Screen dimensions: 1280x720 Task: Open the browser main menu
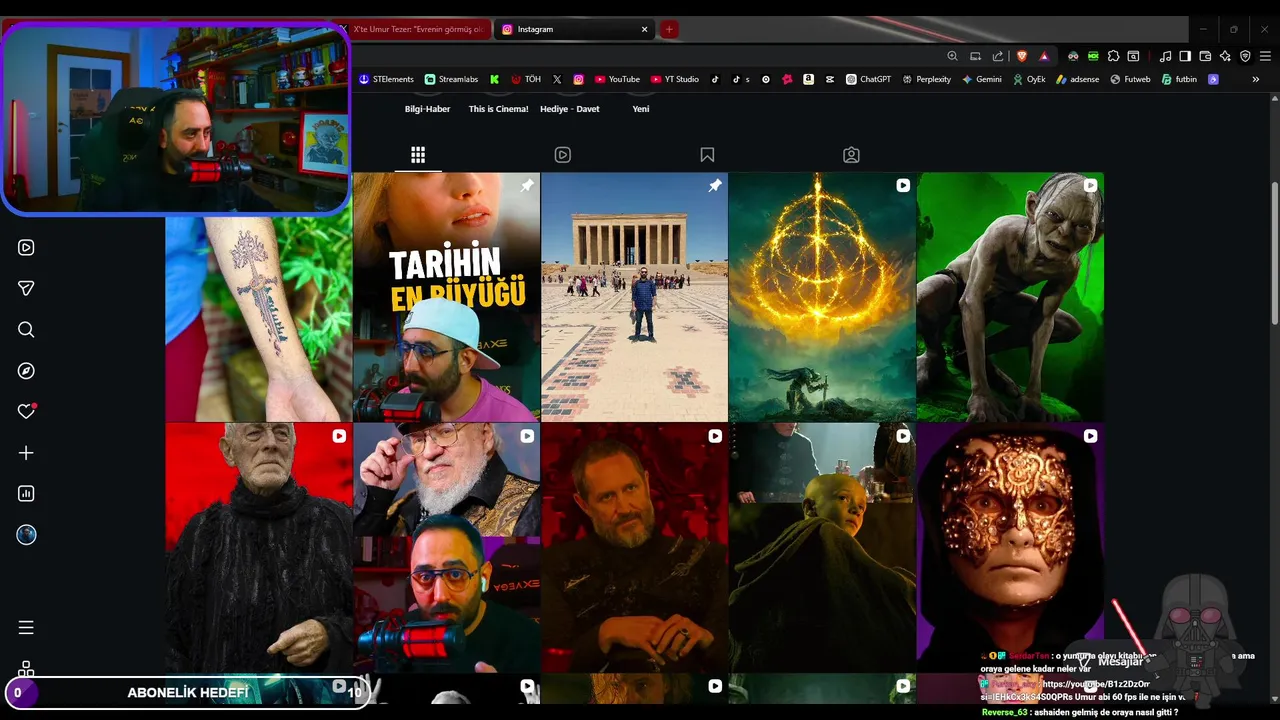click(1265, 56)
